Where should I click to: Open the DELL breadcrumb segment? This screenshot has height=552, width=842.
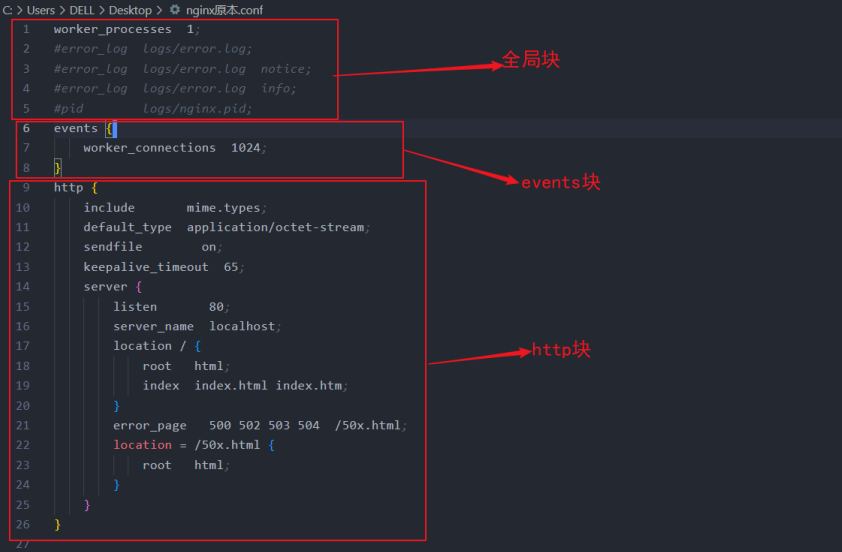(82, 10)
